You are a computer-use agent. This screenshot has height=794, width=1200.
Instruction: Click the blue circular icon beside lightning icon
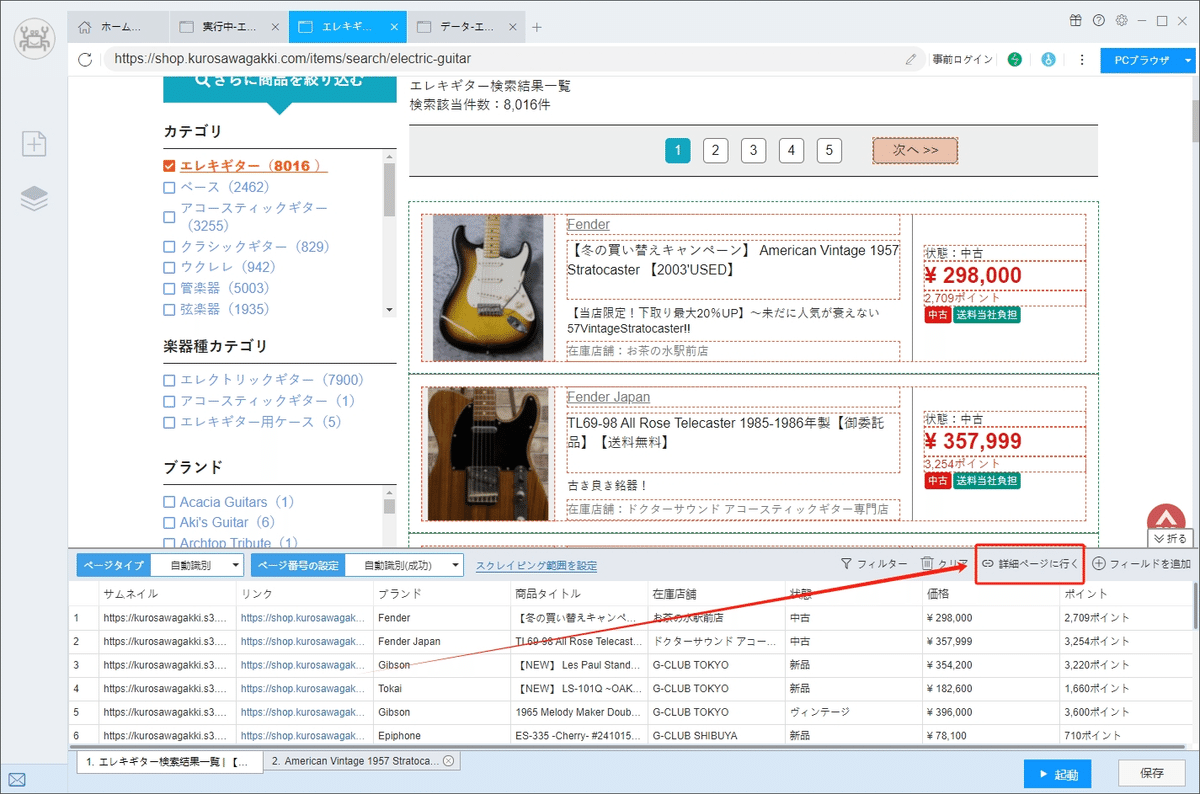[1048, 59]
